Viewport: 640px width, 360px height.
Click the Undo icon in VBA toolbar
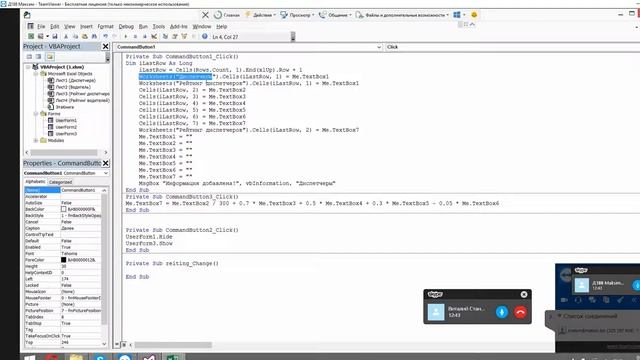click(x=105, y=36)
